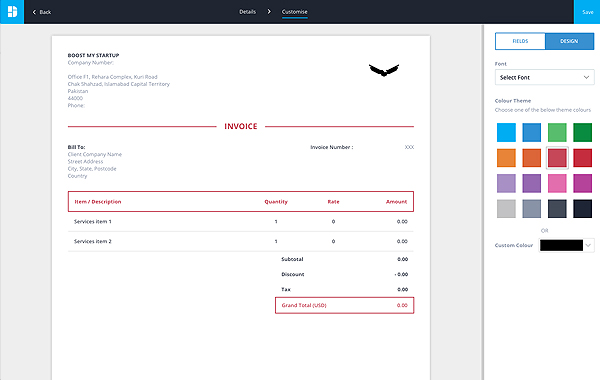Screen dimensions: 600x380
Task: Choose the lavender theme colour
Action: [506, 183]
